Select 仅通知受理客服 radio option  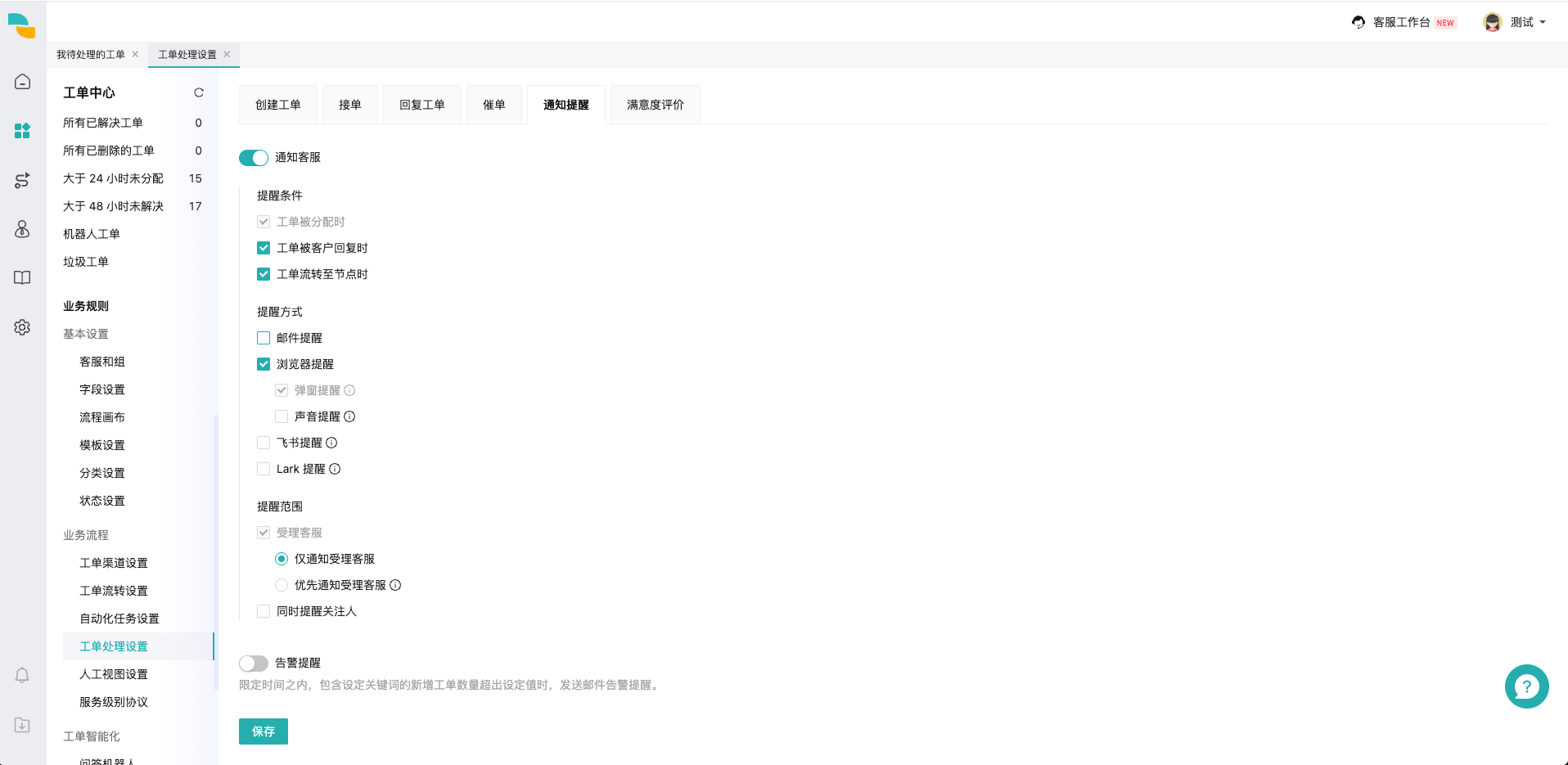(282, 559)
